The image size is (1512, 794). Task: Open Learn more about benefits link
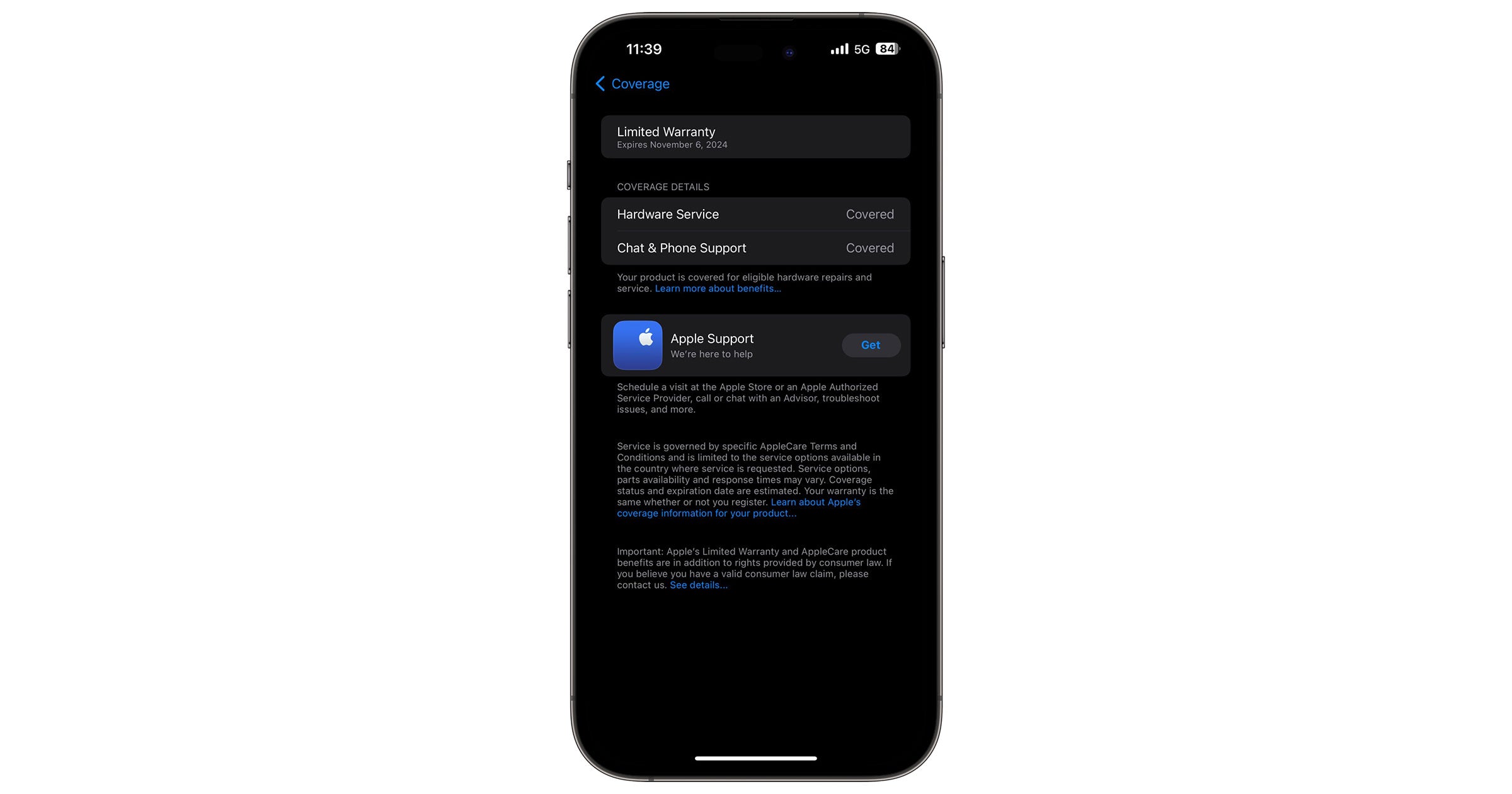(717, 288)
